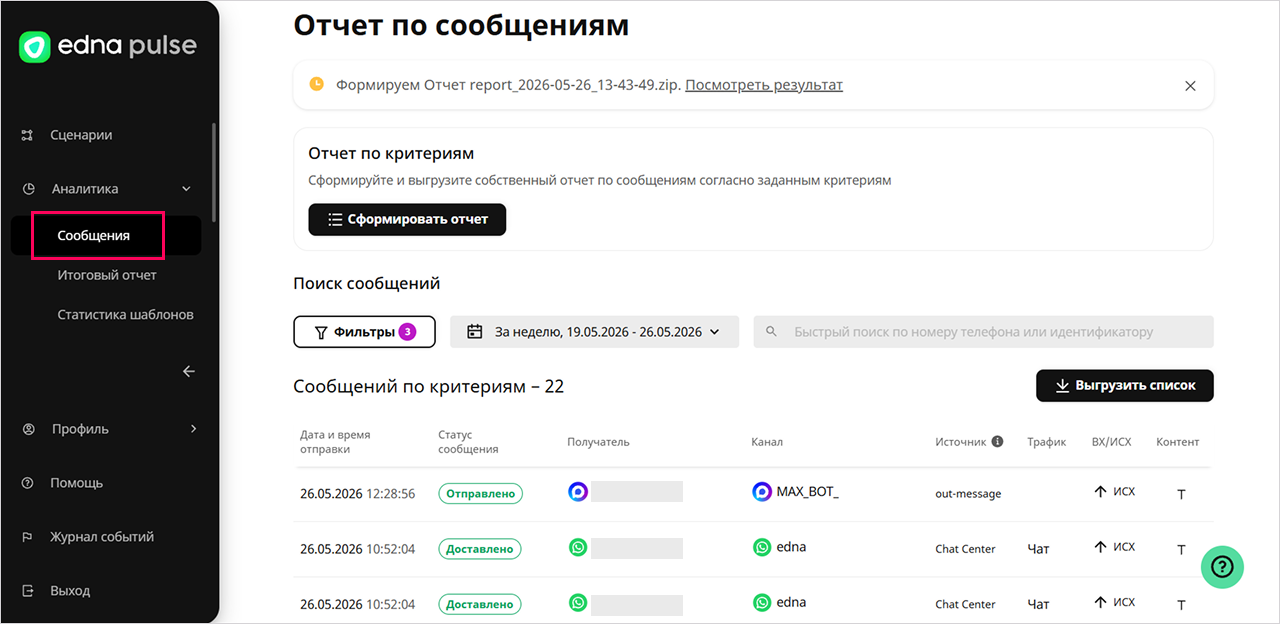Click Сообщений по критериям – 22 text
The image size is (1280, 624).
click(x=429, y=386)
